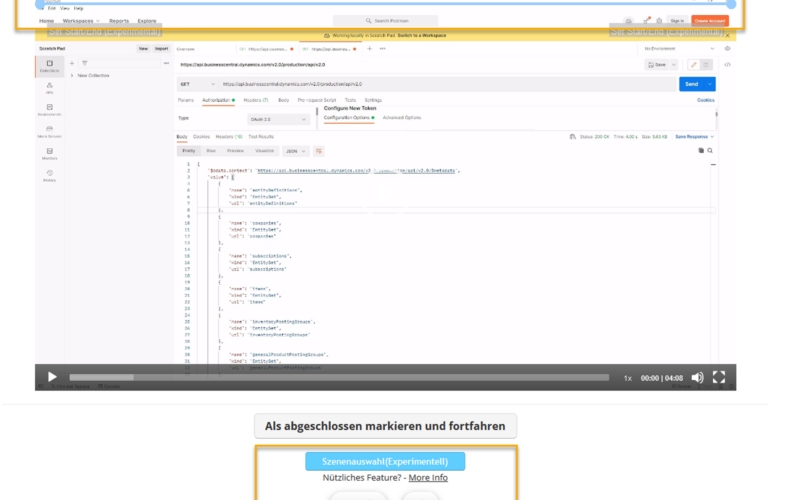Open the Cookies link right of the request tabs
The height and width of the screenshot is (500, 800).
(x=706, y=100)
